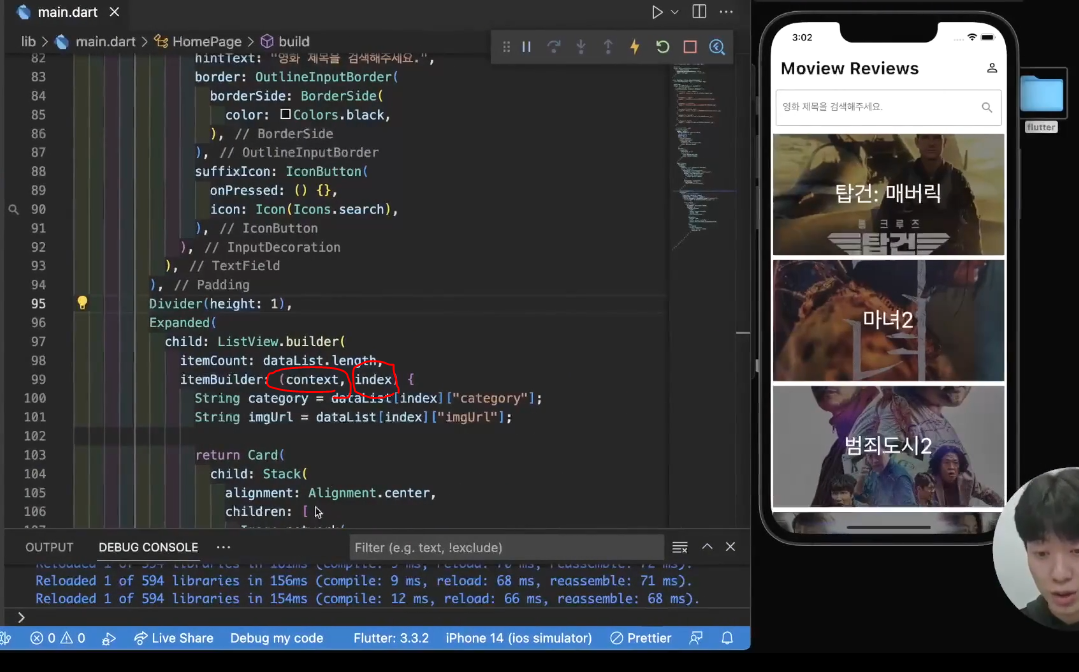1079x672 pixels.
Task: Stop the debug session
Action: (690, 47)
